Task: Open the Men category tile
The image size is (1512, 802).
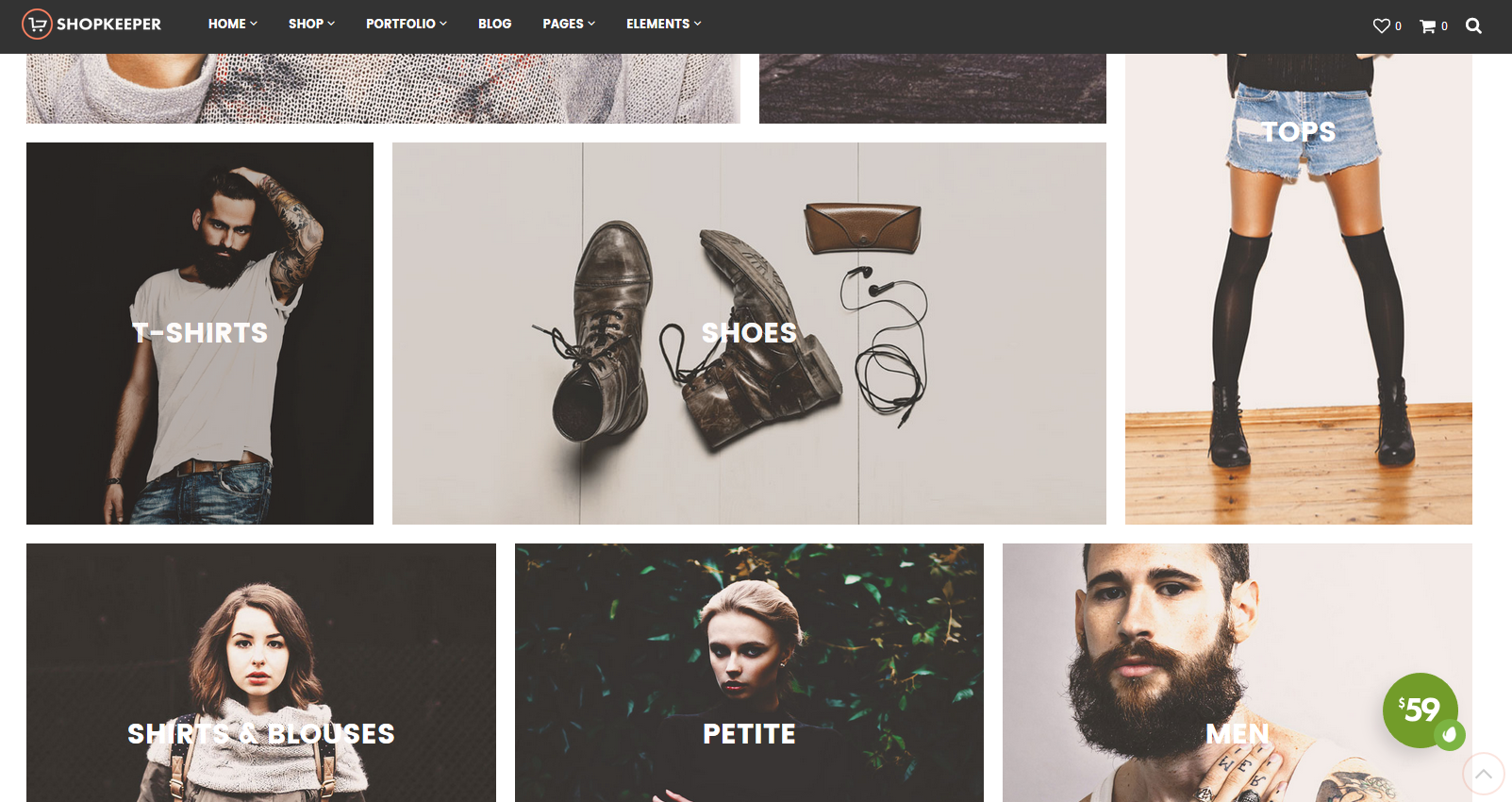Action: click(x=1238, y=673)
